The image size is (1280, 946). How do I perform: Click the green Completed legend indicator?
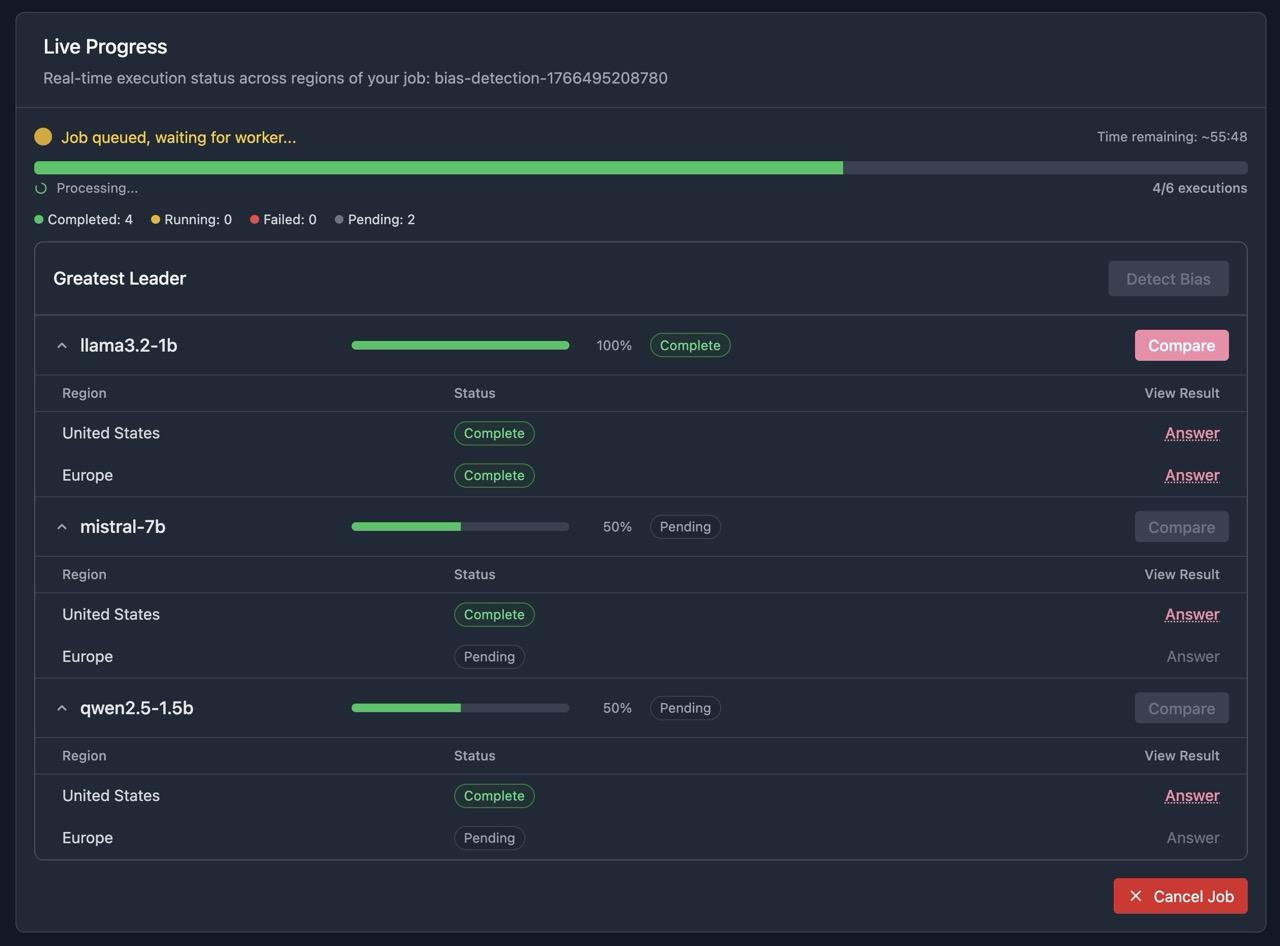pos(38,219)
